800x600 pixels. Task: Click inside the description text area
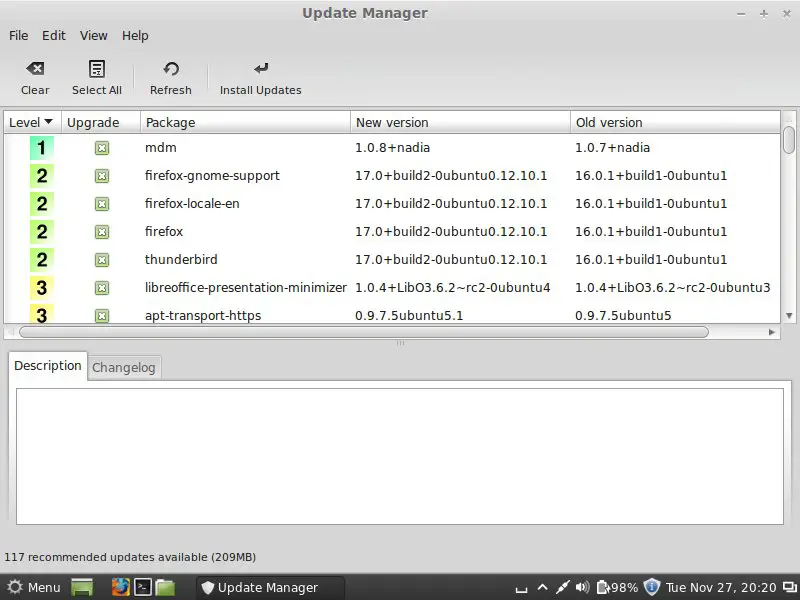pos(400,456)
